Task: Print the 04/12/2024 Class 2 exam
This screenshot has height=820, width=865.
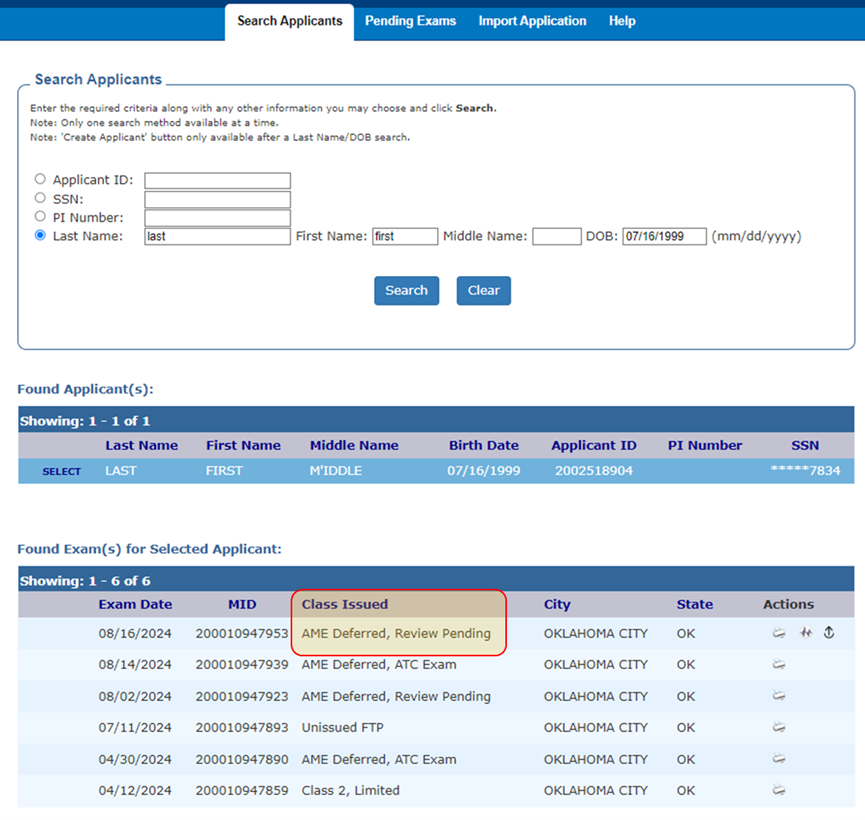Action: [x=778, y=790]
